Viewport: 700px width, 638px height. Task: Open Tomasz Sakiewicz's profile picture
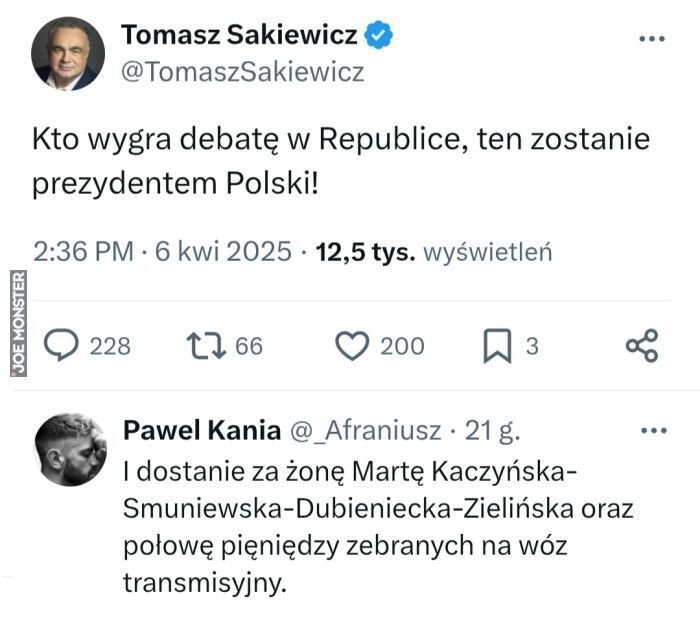click(68, 54)
